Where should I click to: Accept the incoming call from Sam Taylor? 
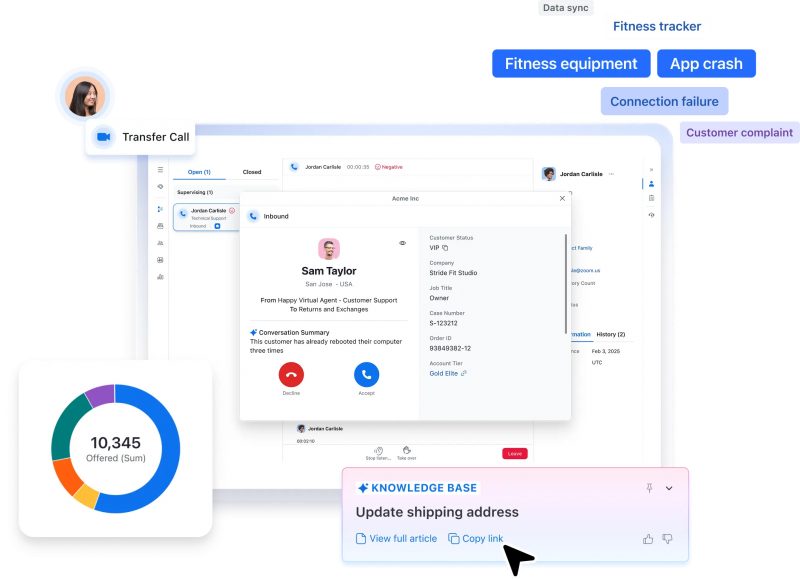[366, 375]
